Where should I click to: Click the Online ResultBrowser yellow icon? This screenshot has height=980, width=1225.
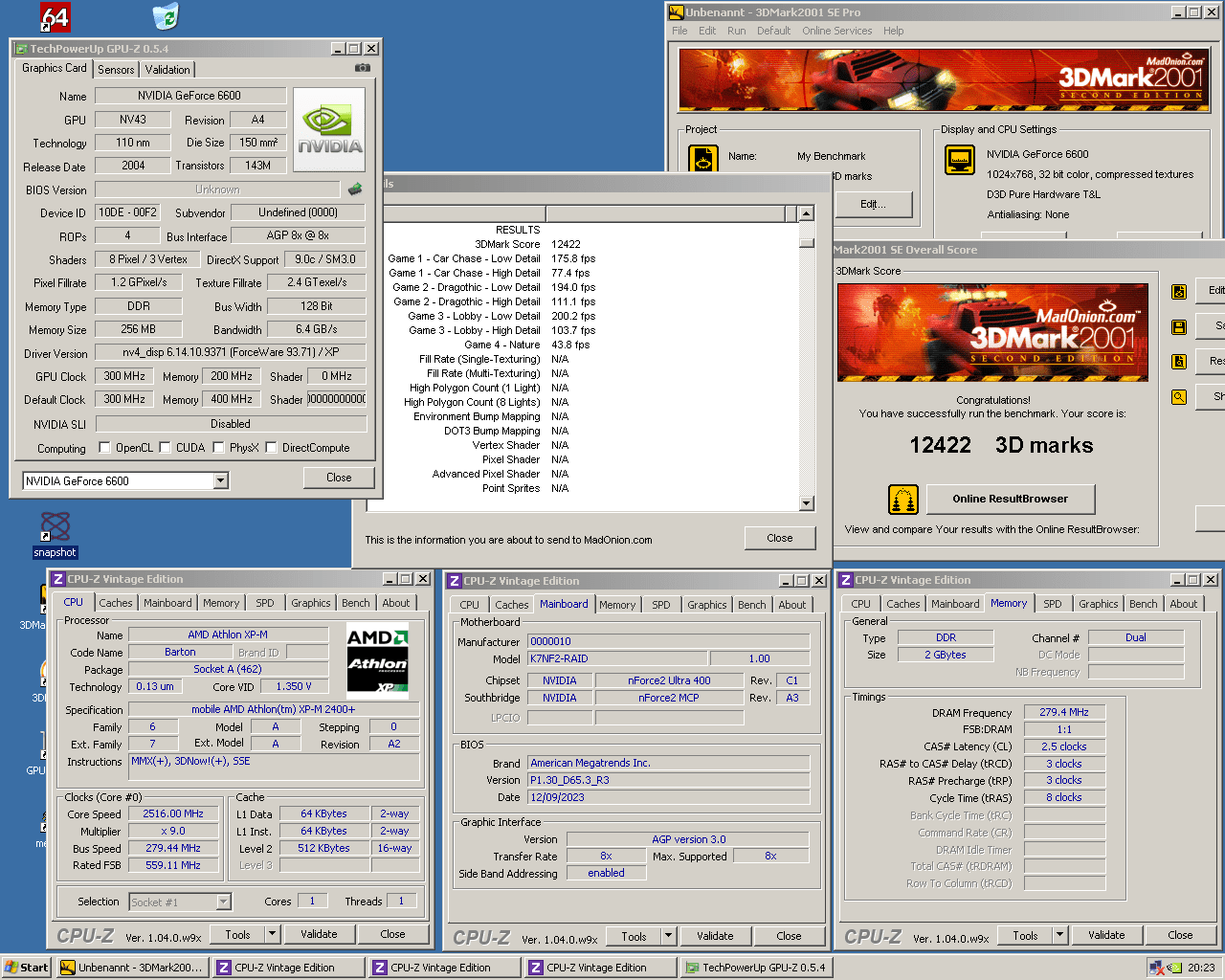tap(903, 500)
